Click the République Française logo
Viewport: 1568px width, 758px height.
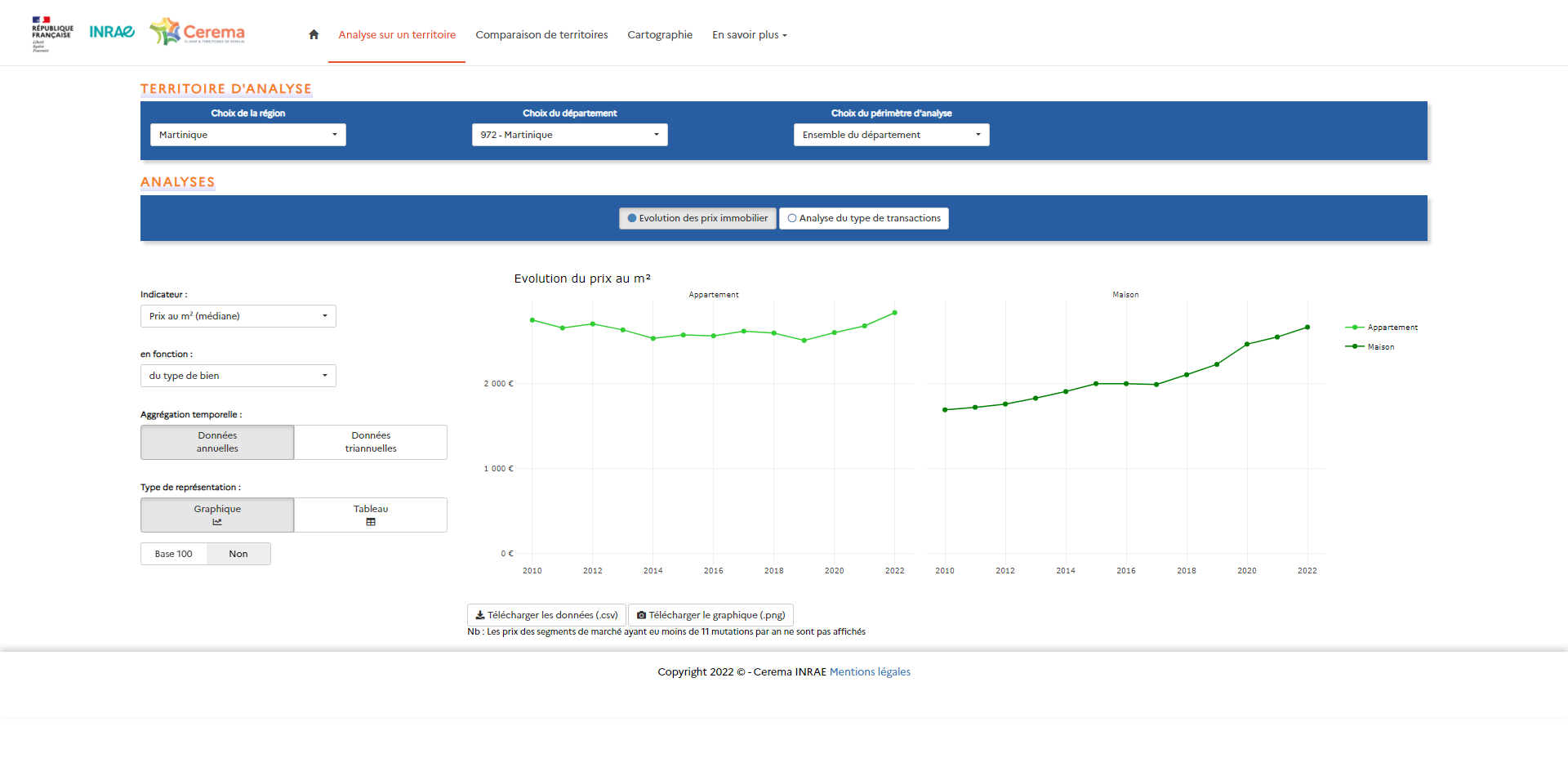[x=51, y=33]
